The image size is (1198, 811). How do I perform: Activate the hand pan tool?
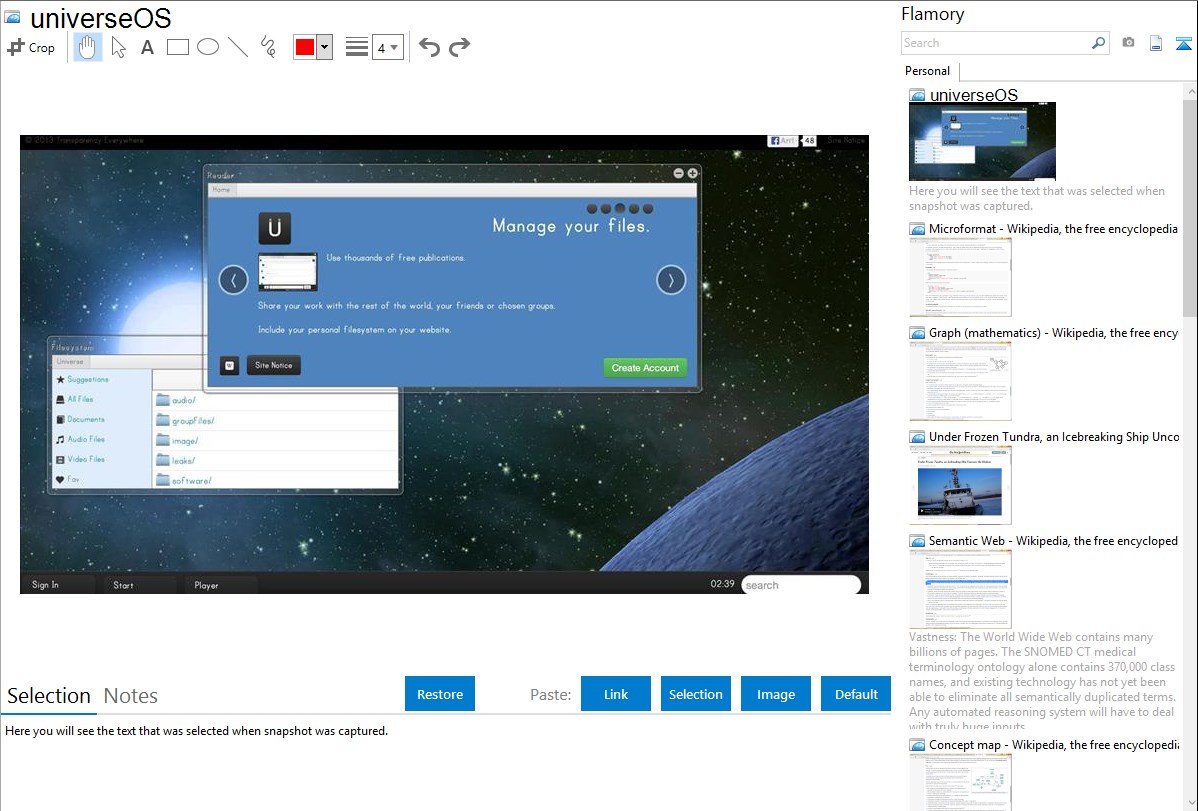[88, 47]
